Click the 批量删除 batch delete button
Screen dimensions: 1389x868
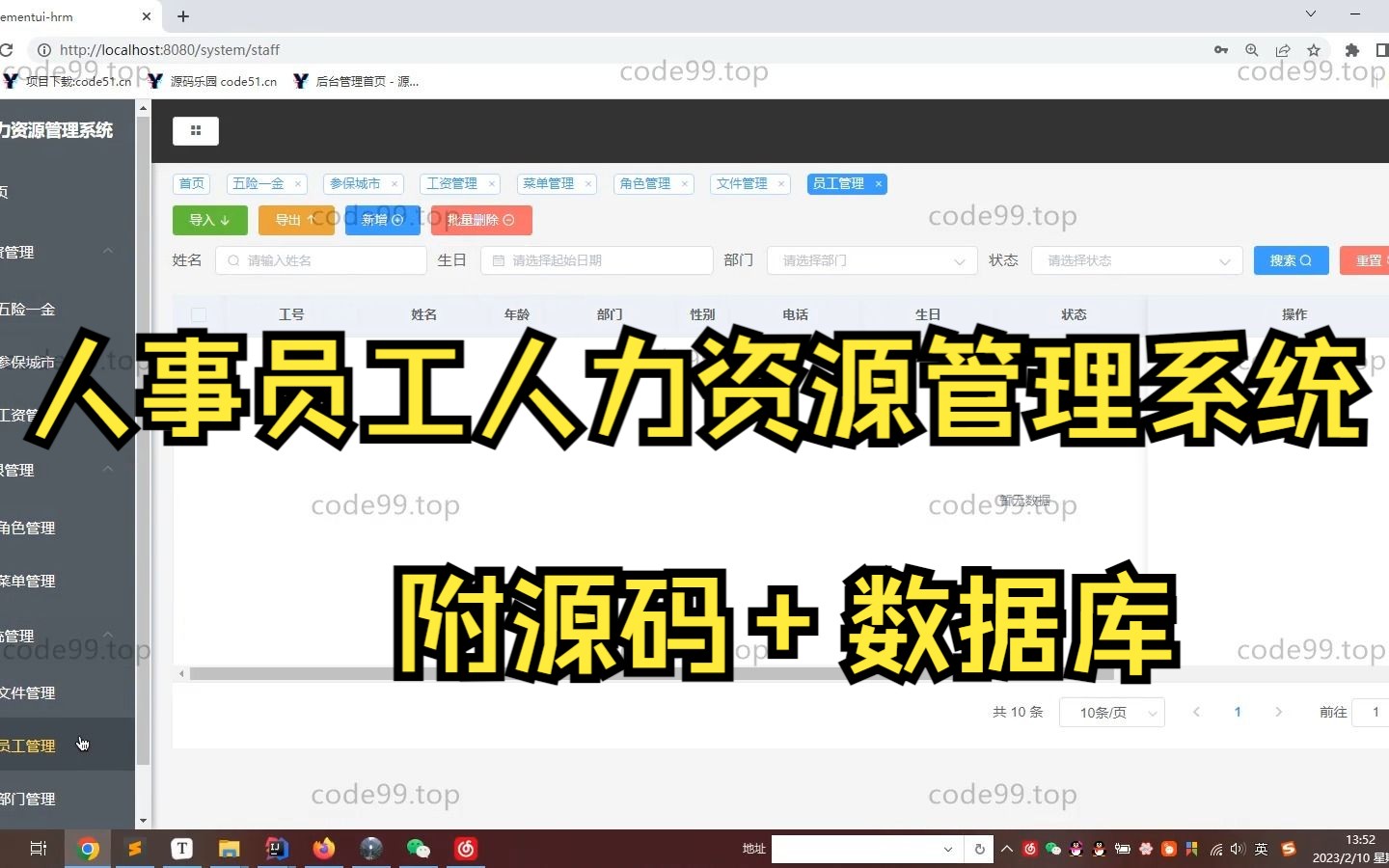pyautogui.click(x=480, y=220)
